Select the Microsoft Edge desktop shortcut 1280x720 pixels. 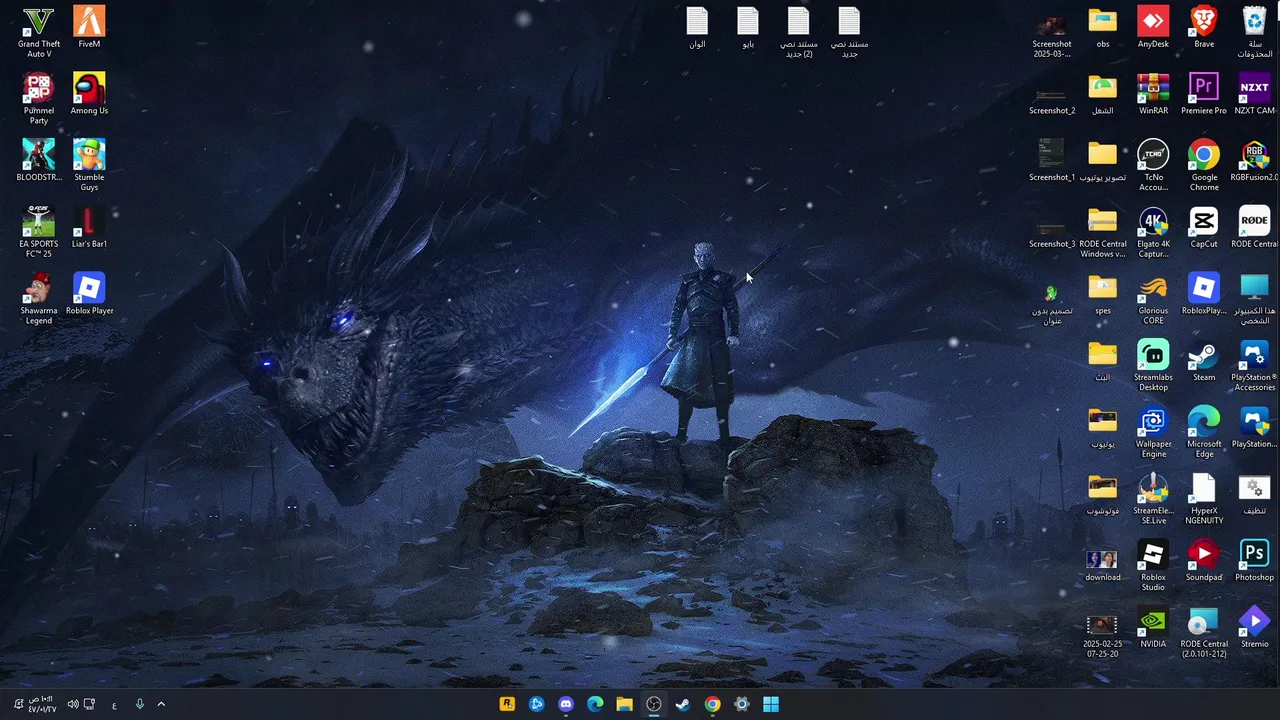coord(1204,432)
